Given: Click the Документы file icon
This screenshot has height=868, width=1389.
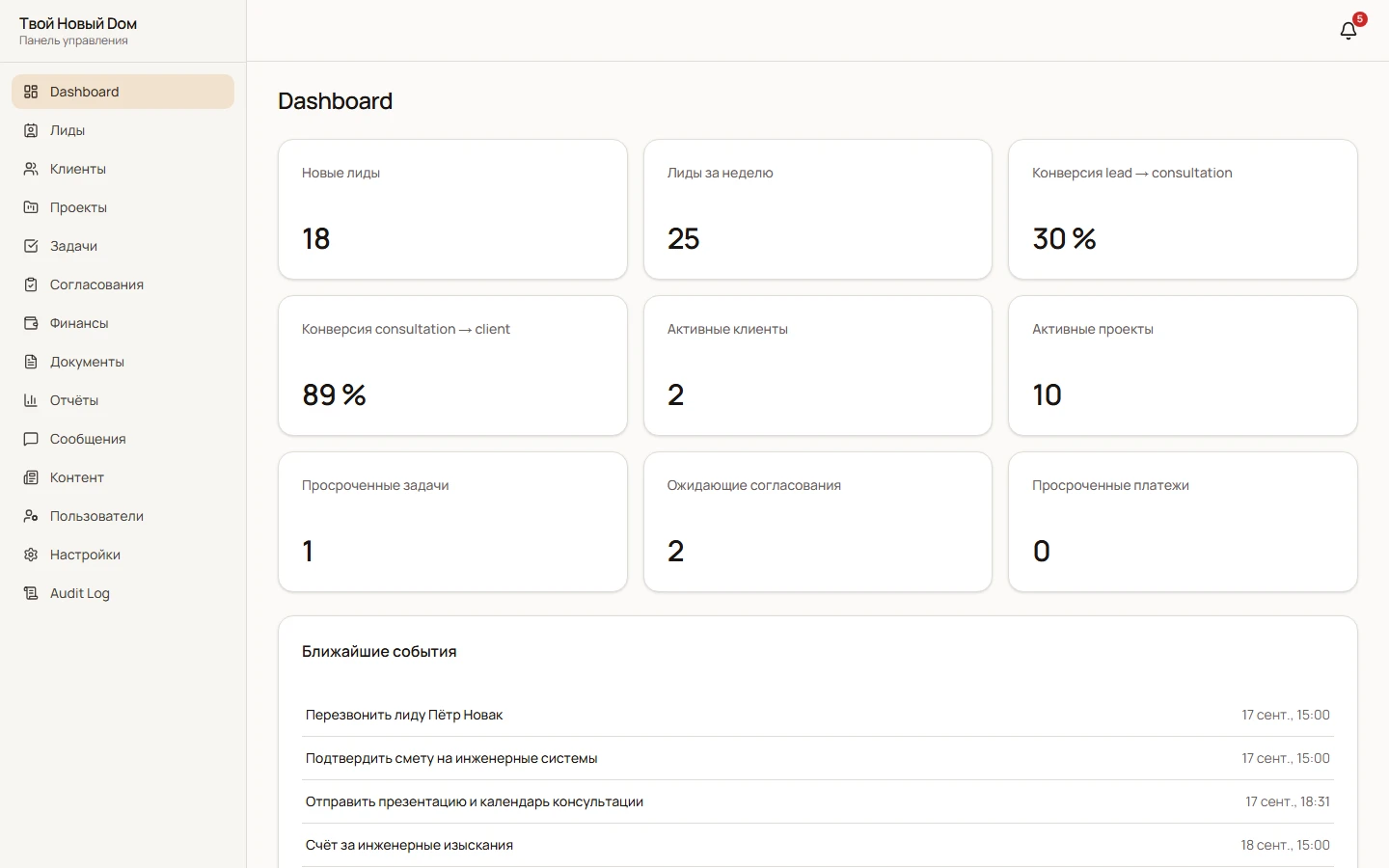Looking at the screenshot, I should point(31,362).
